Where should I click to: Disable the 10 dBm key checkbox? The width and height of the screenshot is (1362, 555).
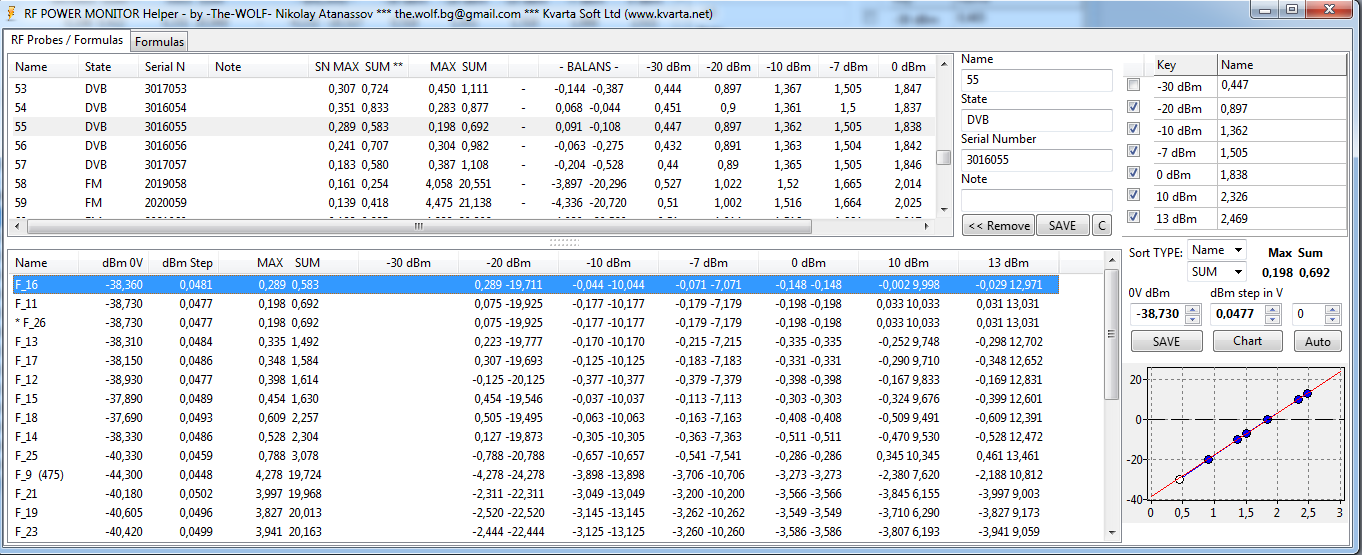1133,196
